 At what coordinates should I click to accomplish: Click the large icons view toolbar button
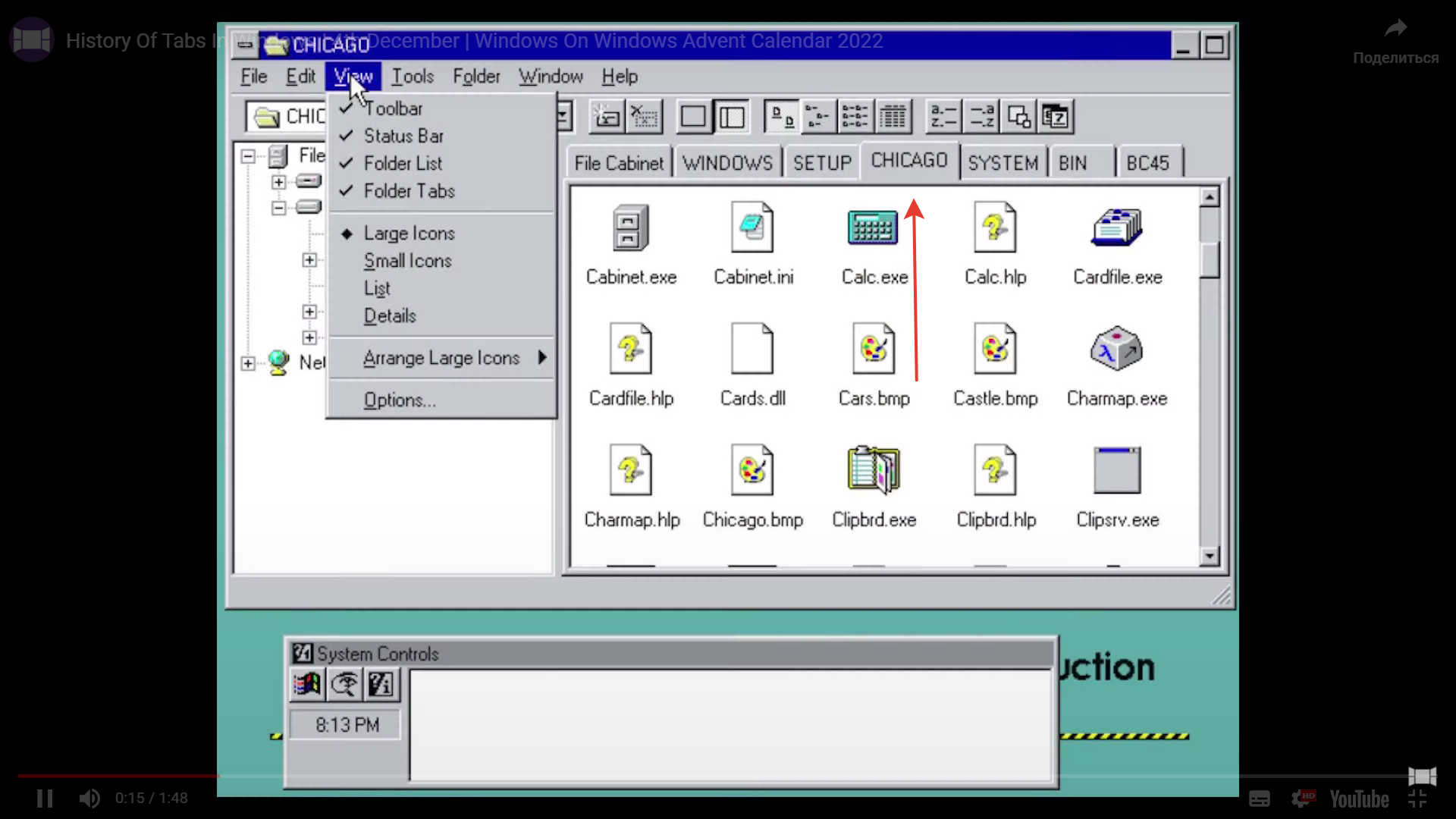pyautogui.click(x=782, y=117)
